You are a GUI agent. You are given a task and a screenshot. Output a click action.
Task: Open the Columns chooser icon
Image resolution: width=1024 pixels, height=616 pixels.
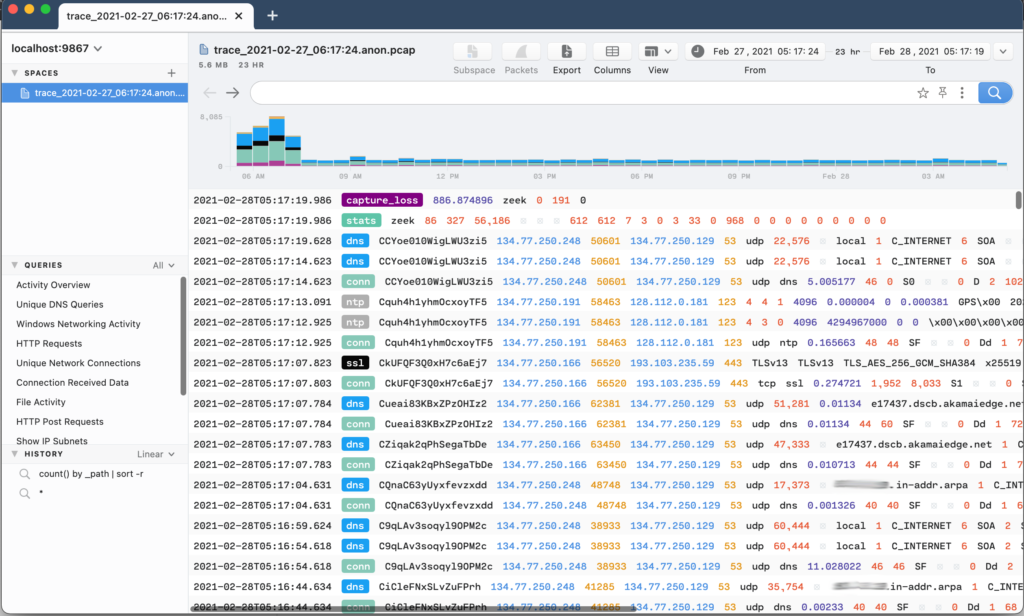click(612, 52)
